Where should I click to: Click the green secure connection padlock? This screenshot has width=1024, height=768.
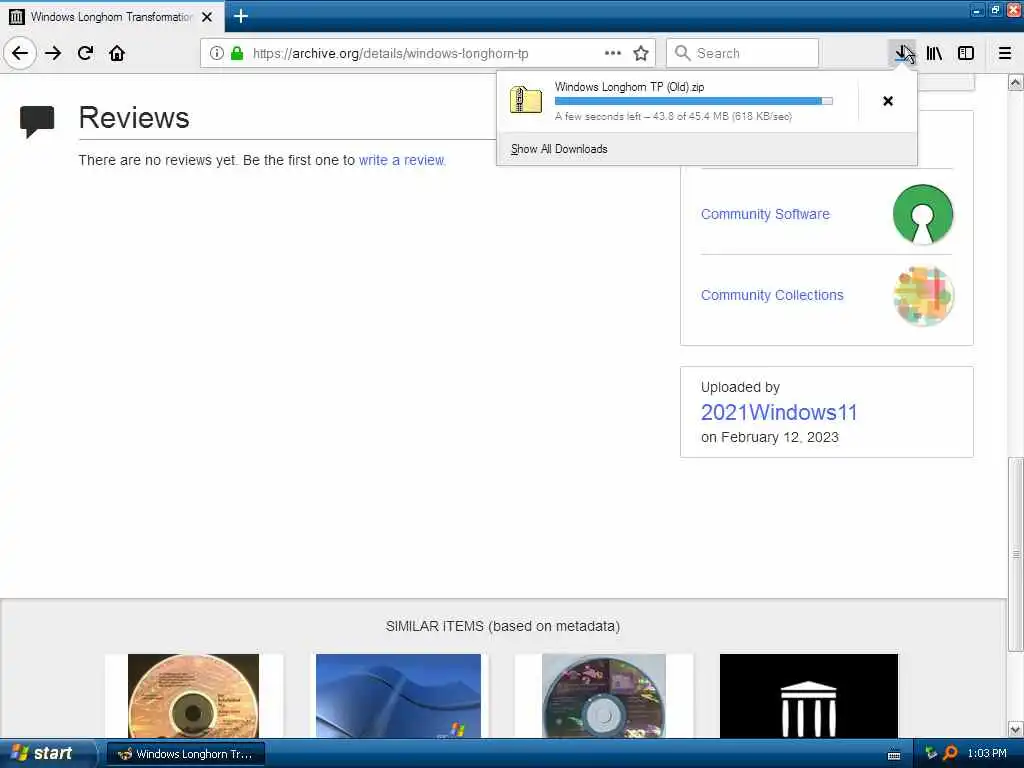click(x=237, y=53)
